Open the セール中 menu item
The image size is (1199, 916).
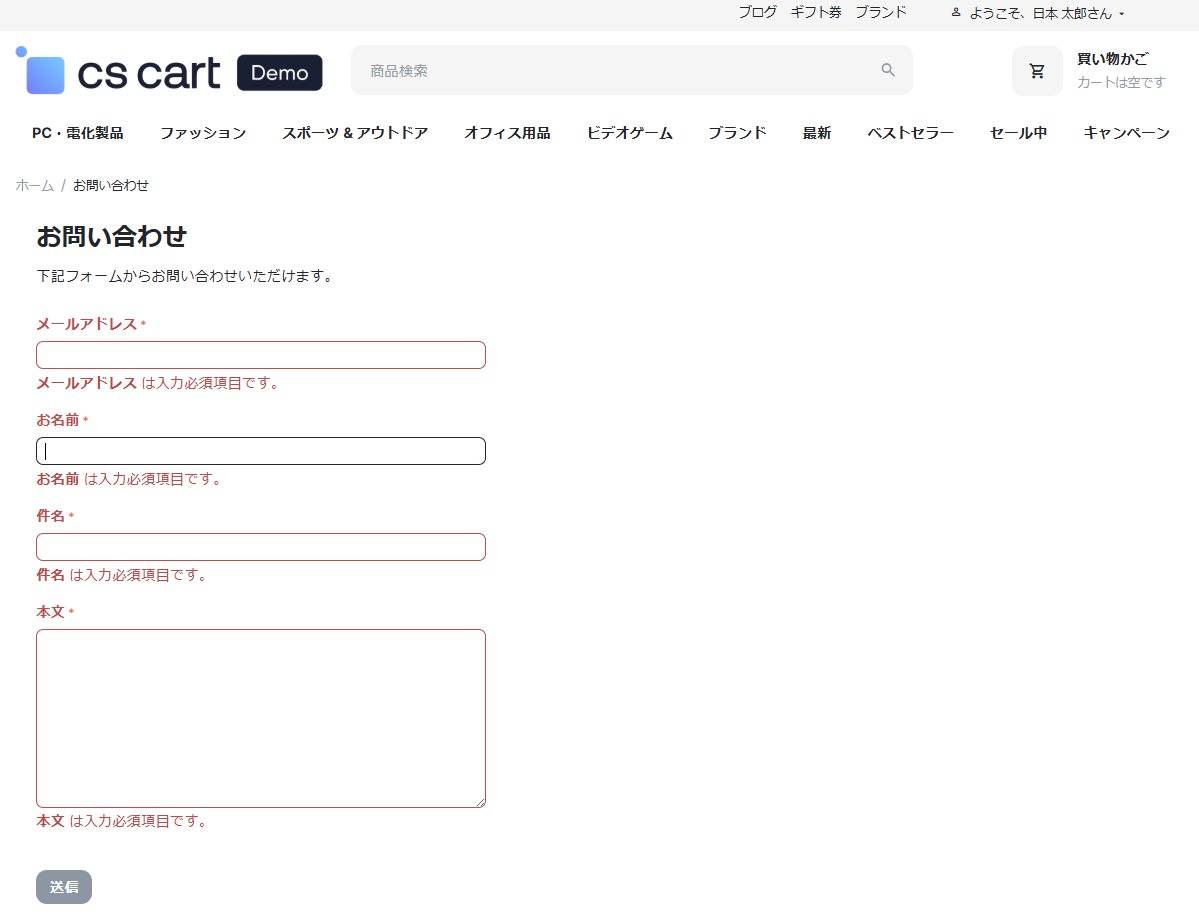pos(1018,133)
